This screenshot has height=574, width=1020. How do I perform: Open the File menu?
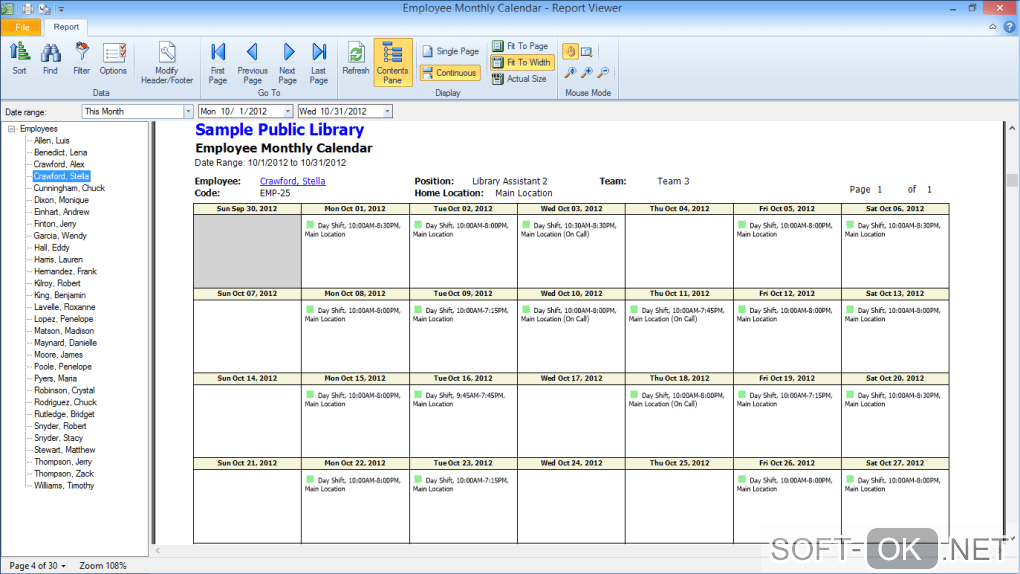pyautogui.click(x=22, y=27)
